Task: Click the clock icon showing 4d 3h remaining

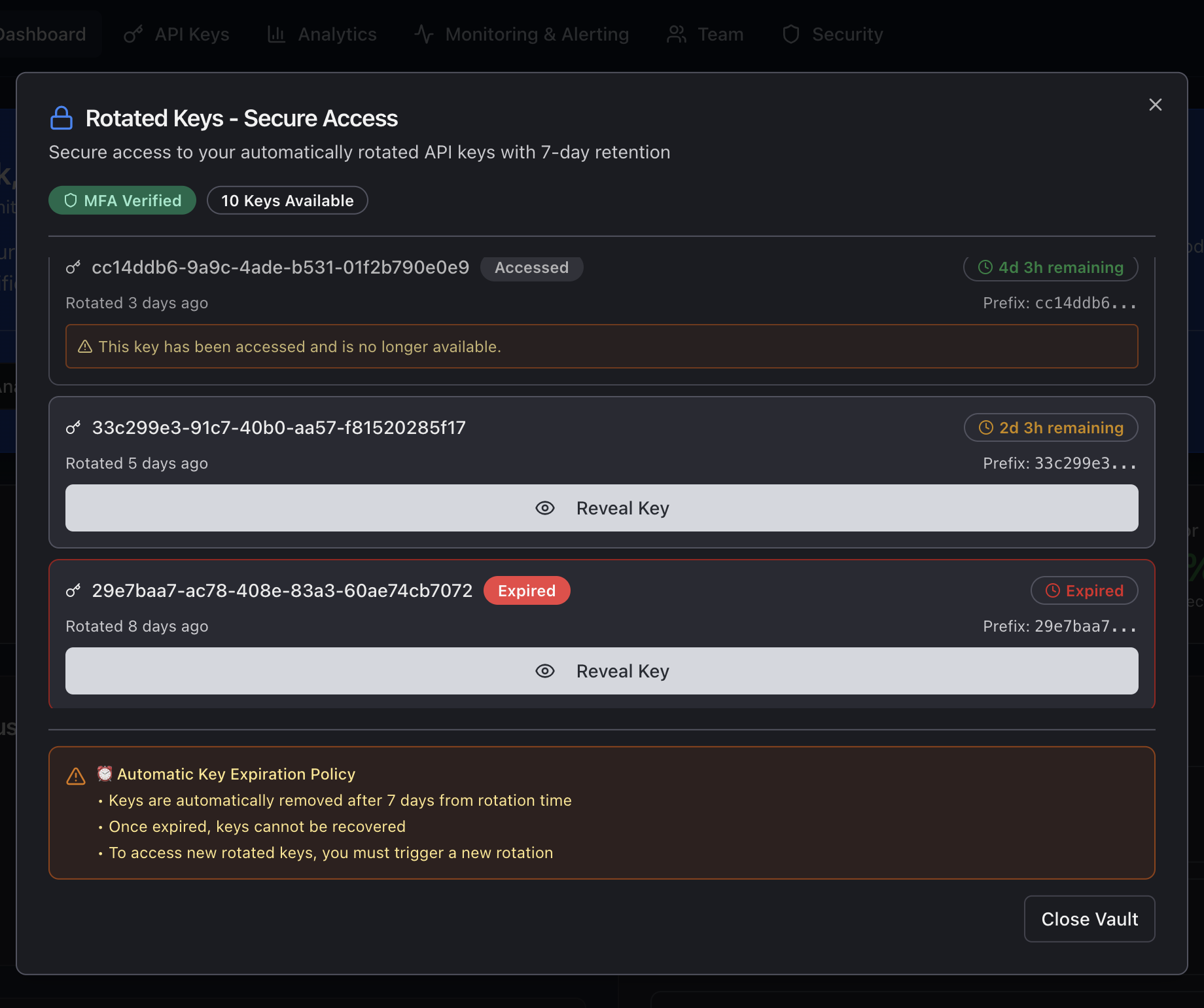Action: [985, 267]
